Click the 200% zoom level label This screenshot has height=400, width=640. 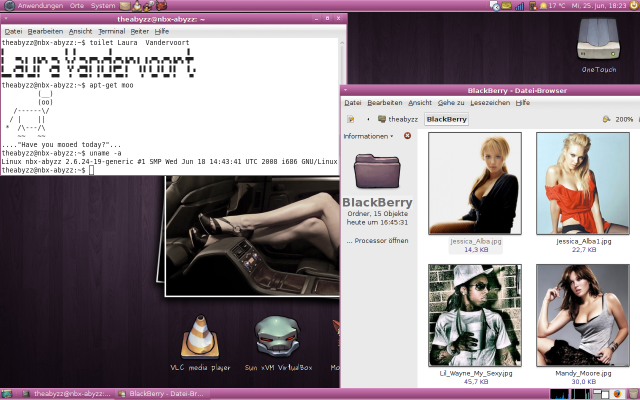coord(624,120)
